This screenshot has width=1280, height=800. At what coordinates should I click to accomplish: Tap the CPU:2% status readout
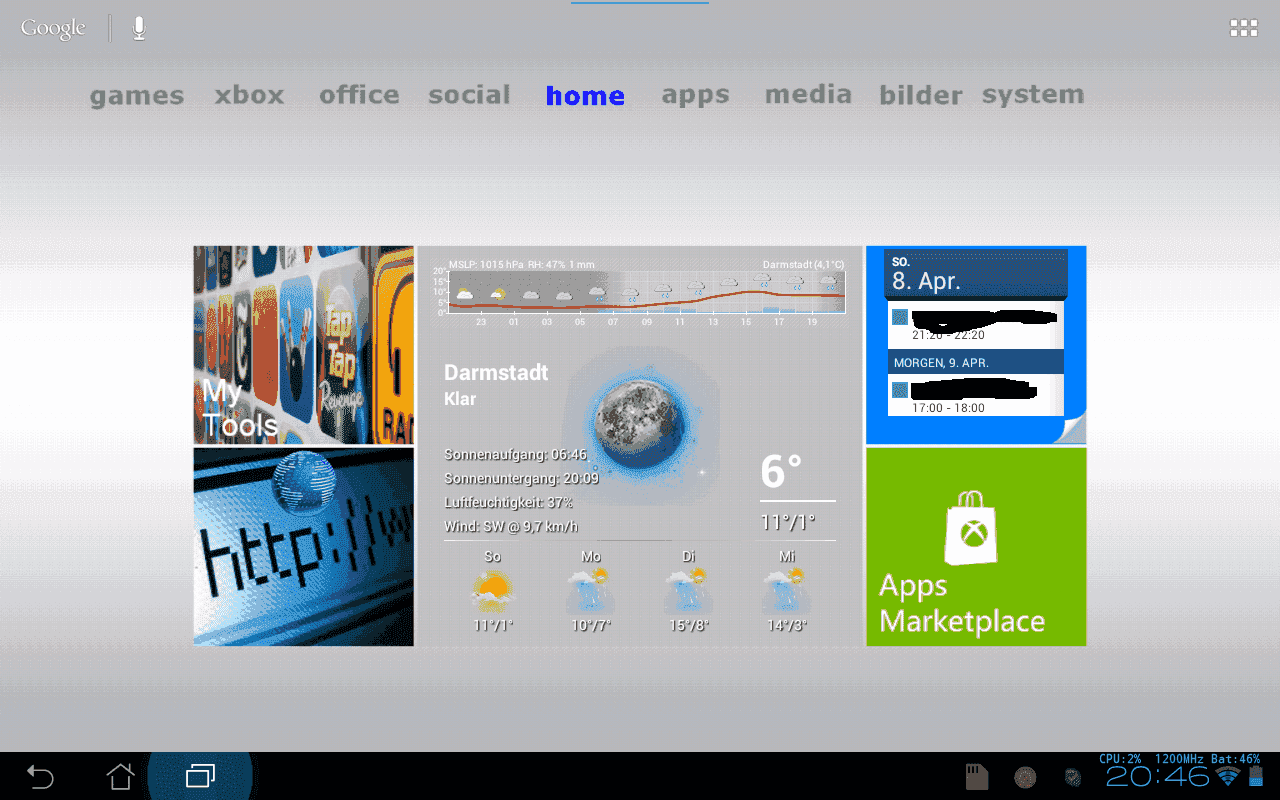tap(1120, 759)
